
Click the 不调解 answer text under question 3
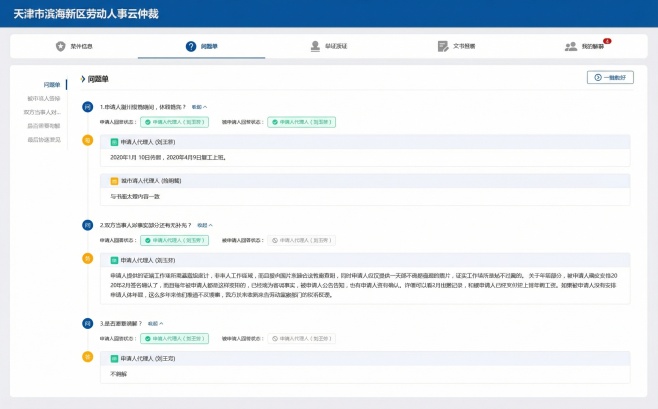coord(118,374)
